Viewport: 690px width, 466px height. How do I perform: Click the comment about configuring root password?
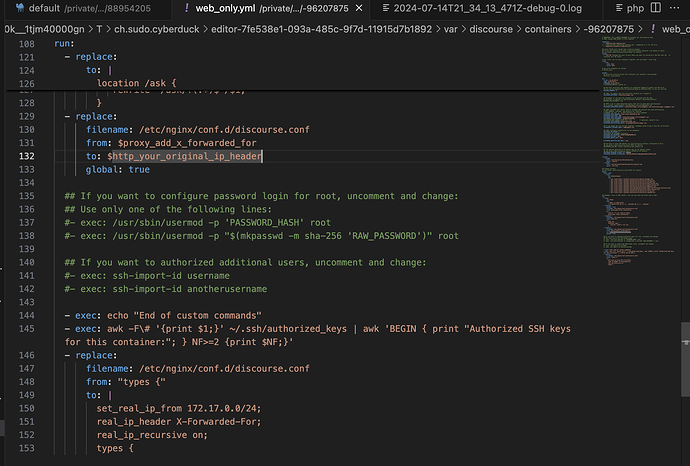(261, 196)
